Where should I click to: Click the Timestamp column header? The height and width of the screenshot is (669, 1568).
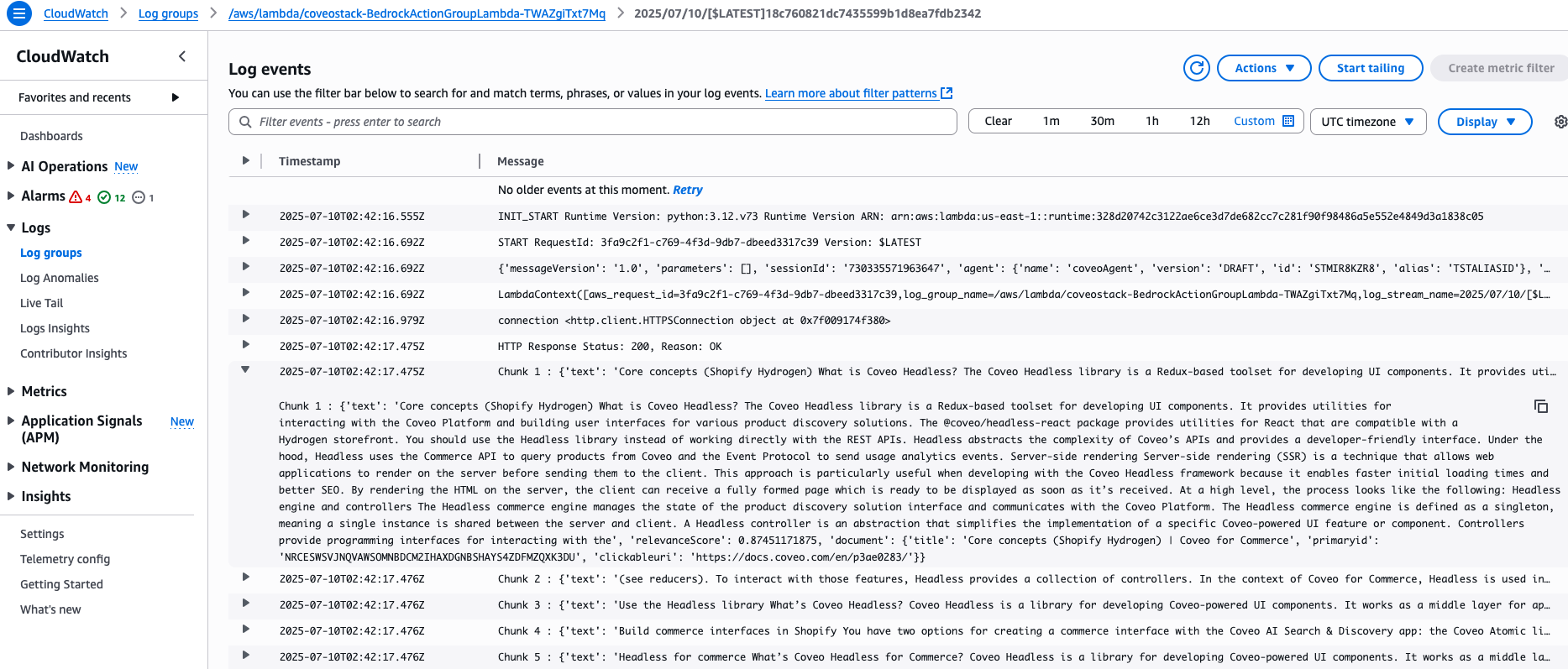[x=309, y=161]
